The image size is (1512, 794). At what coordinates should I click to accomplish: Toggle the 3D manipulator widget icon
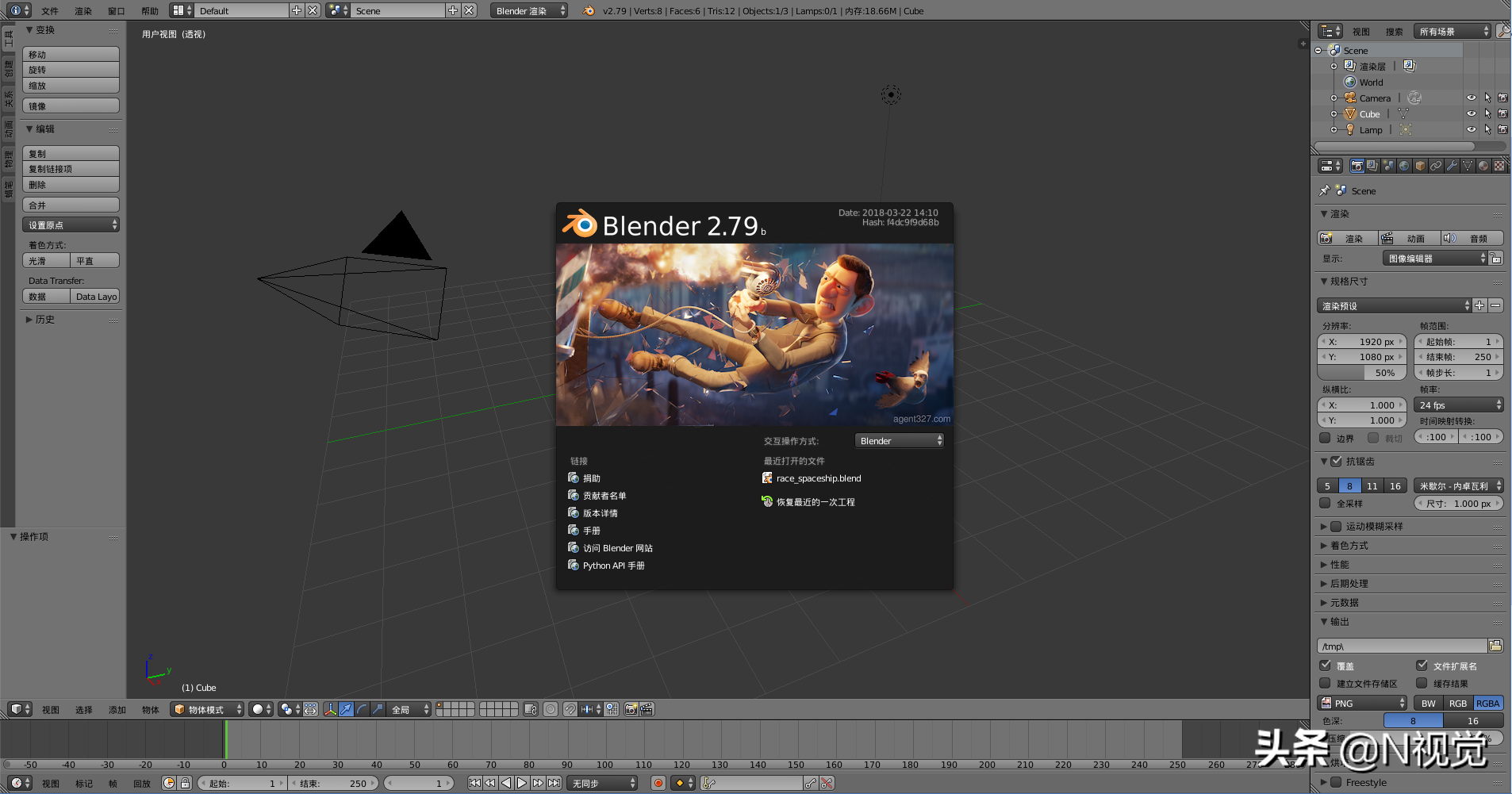[330, 709]
